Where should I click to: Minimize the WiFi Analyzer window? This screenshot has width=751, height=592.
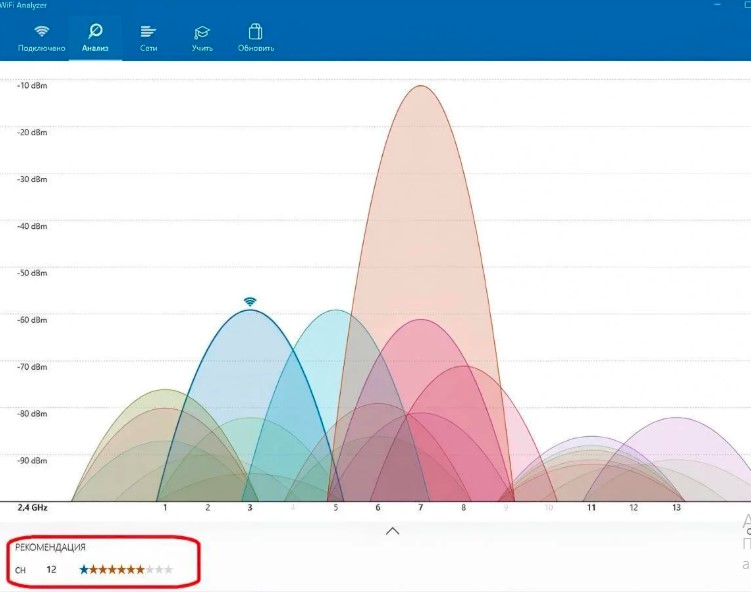tap(718, 5)
